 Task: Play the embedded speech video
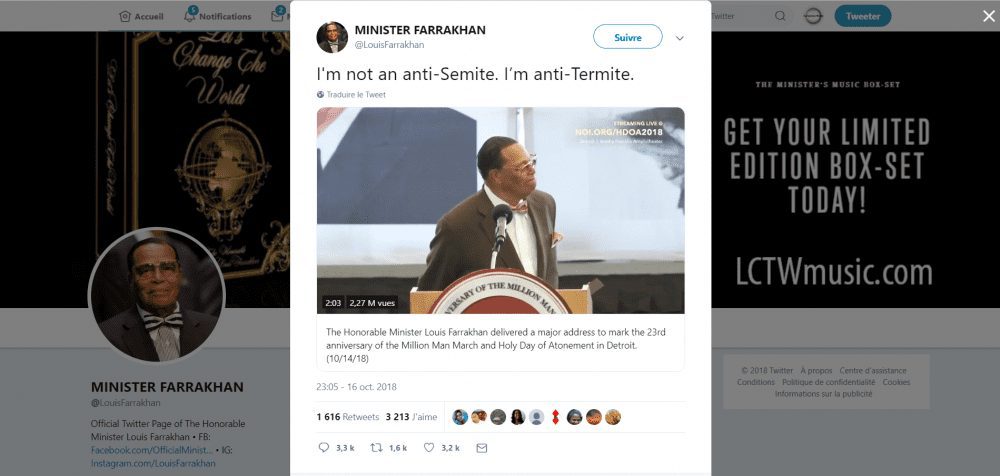click(x=501, y=211)
